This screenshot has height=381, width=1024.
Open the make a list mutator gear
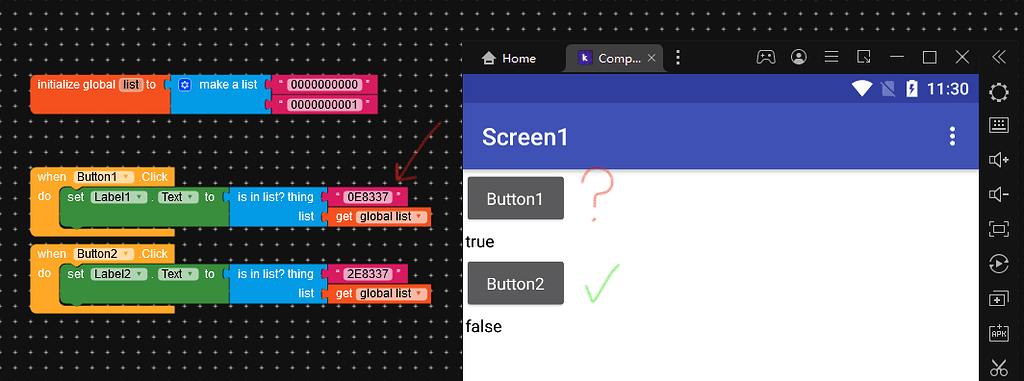click(x=185, y=85)
